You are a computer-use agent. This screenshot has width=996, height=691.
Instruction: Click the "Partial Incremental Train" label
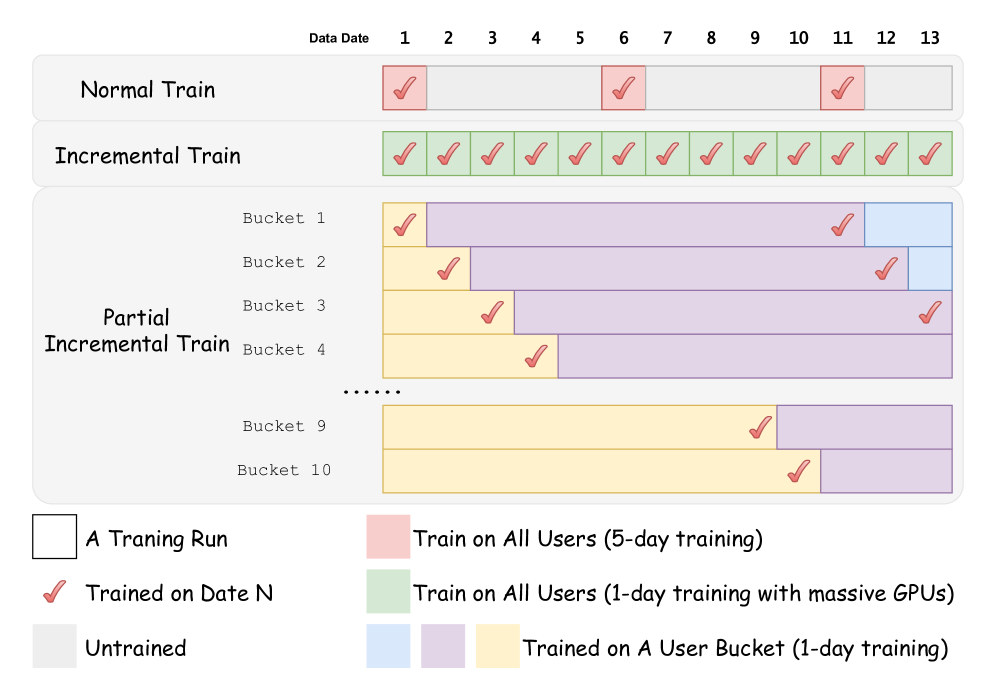[137, 331]
